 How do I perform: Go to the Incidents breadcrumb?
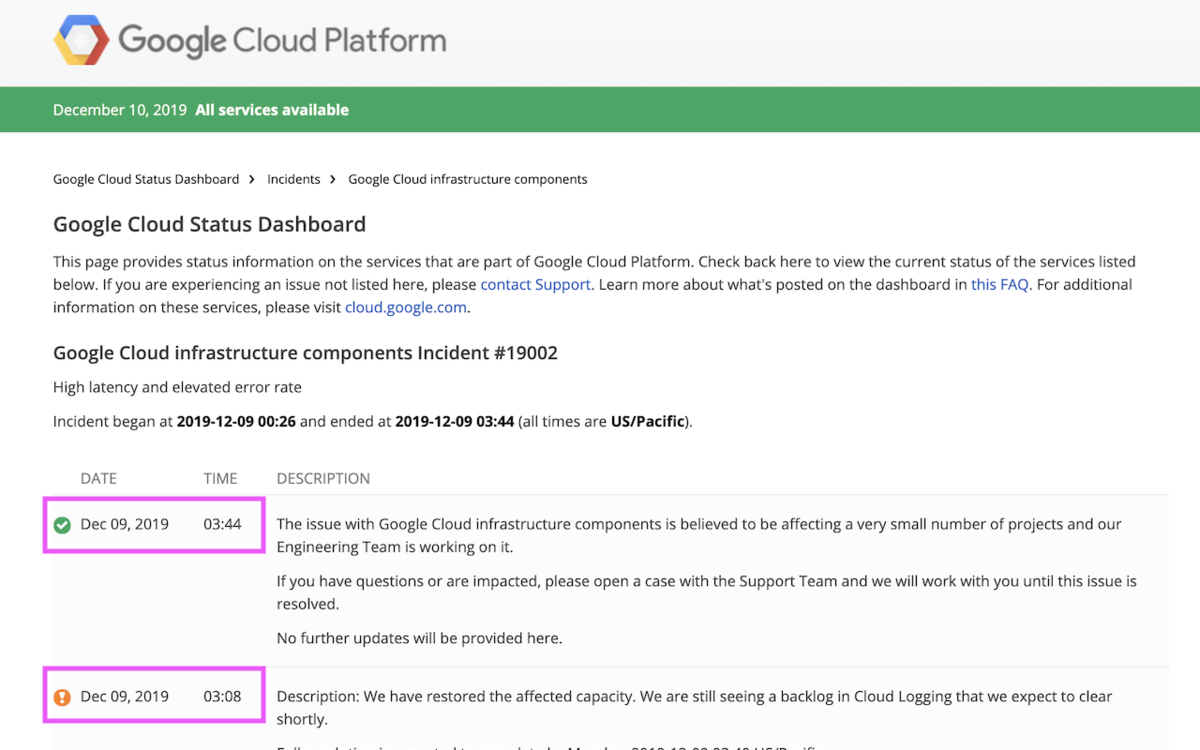pyautogui.click(x=293, y=179)
